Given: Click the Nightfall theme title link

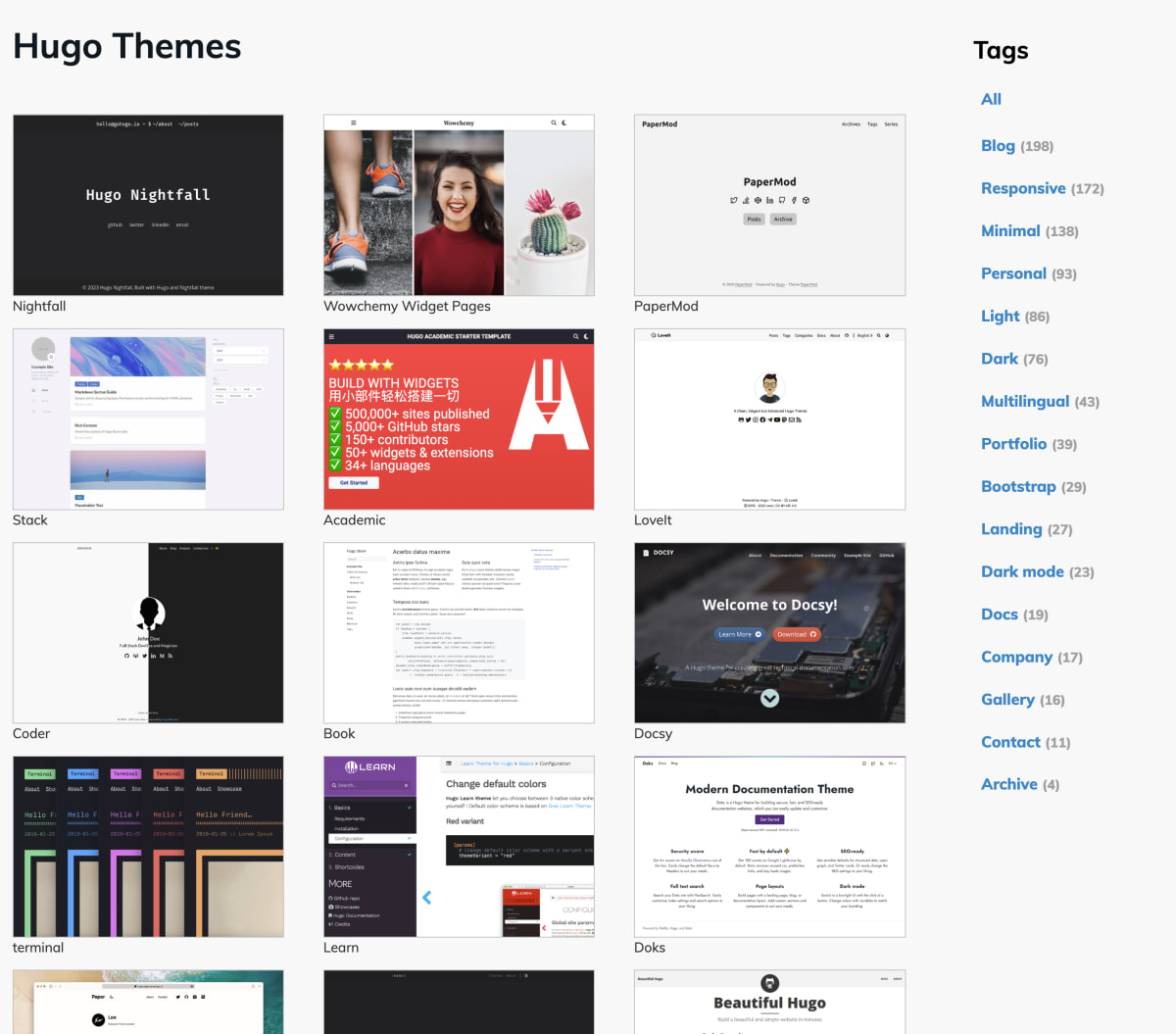Looking at the screenshot, I should click(x=39, y=306).
